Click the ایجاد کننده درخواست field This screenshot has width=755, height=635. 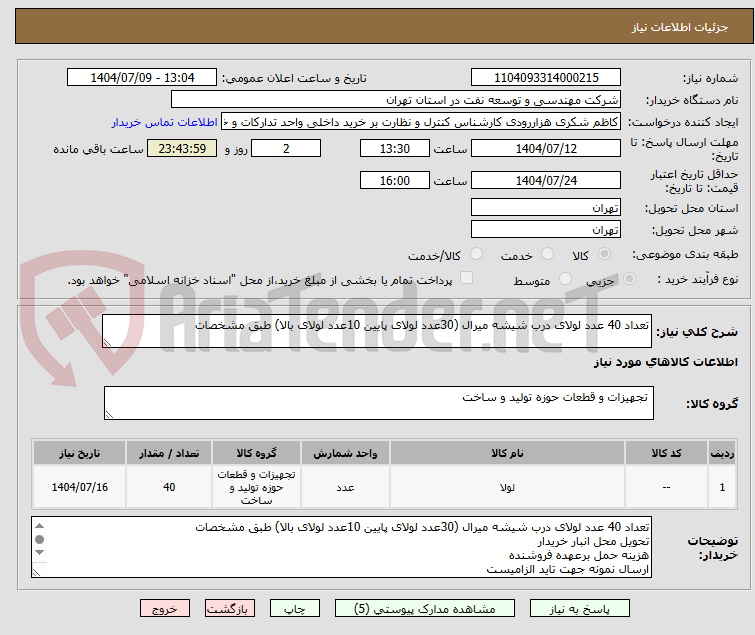click(x=420, y=122)
